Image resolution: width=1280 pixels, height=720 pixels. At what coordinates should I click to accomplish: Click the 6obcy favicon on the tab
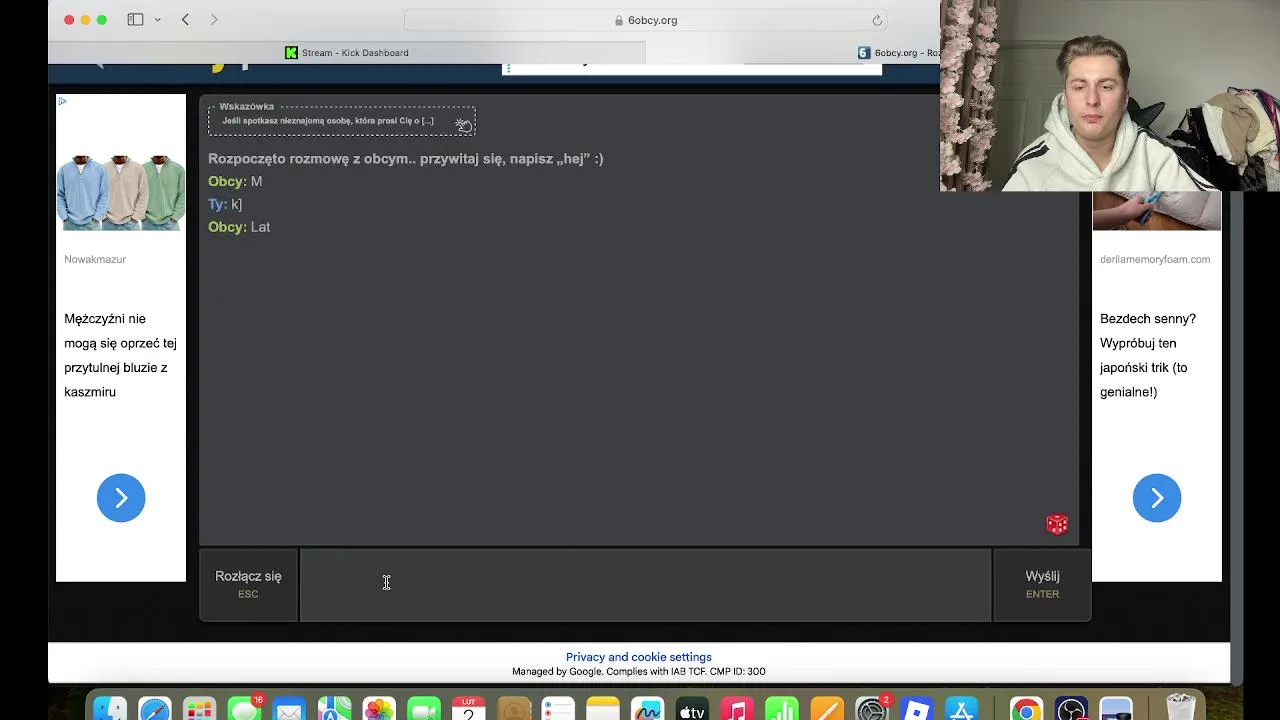(x=864, y=53)
